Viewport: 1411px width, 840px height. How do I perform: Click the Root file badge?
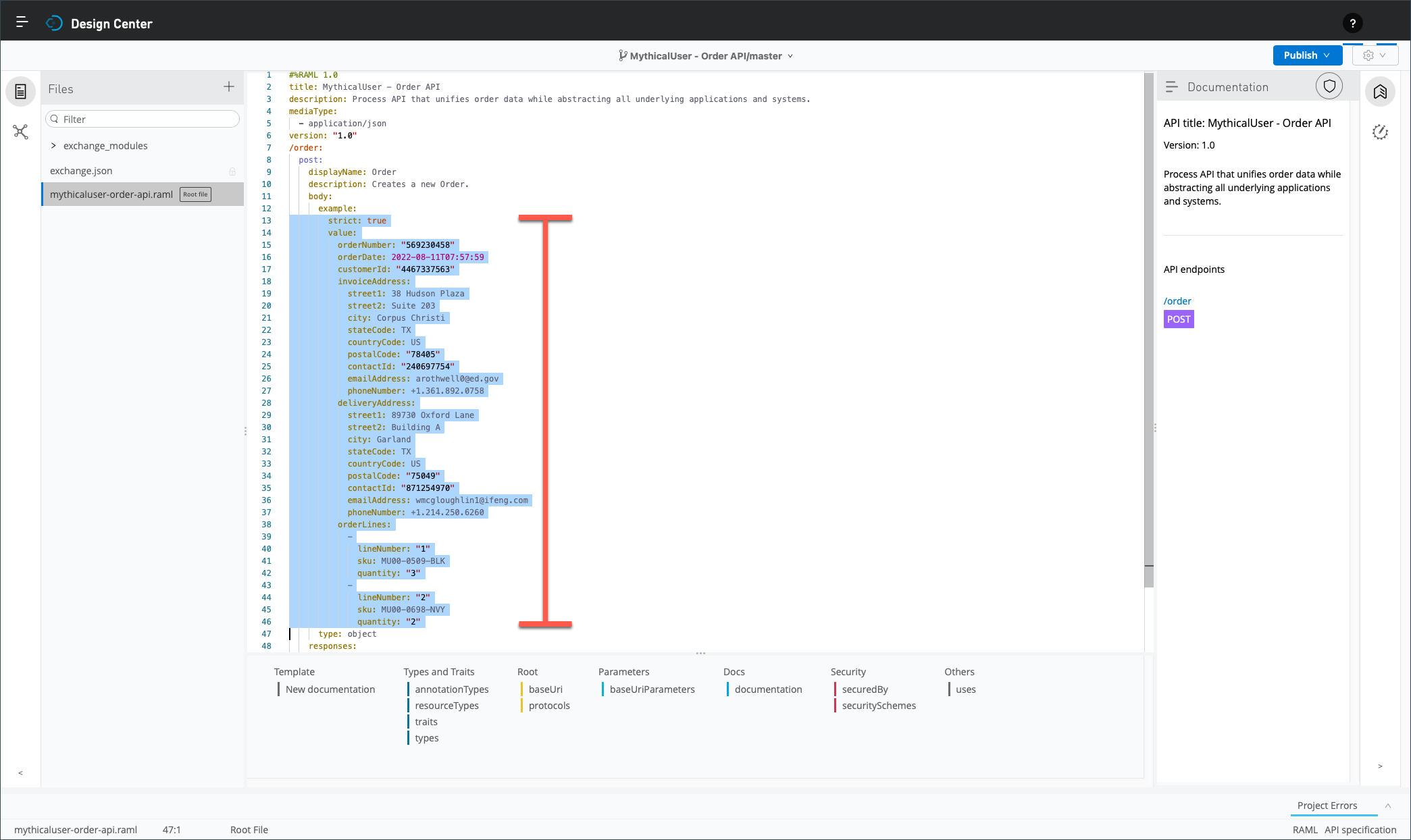point(196,194)
